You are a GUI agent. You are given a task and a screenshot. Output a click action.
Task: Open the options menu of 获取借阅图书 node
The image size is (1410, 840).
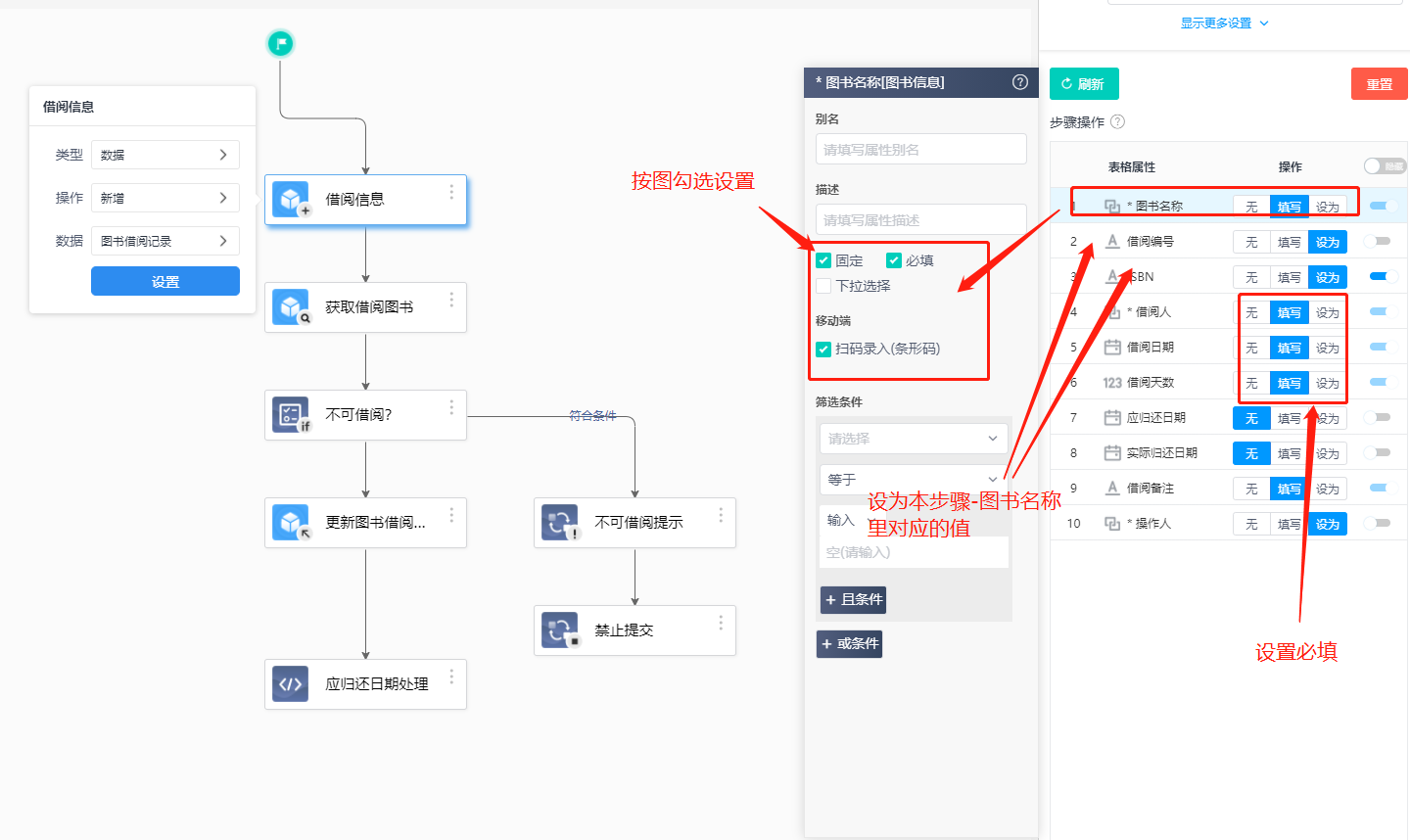pos(451,300)
